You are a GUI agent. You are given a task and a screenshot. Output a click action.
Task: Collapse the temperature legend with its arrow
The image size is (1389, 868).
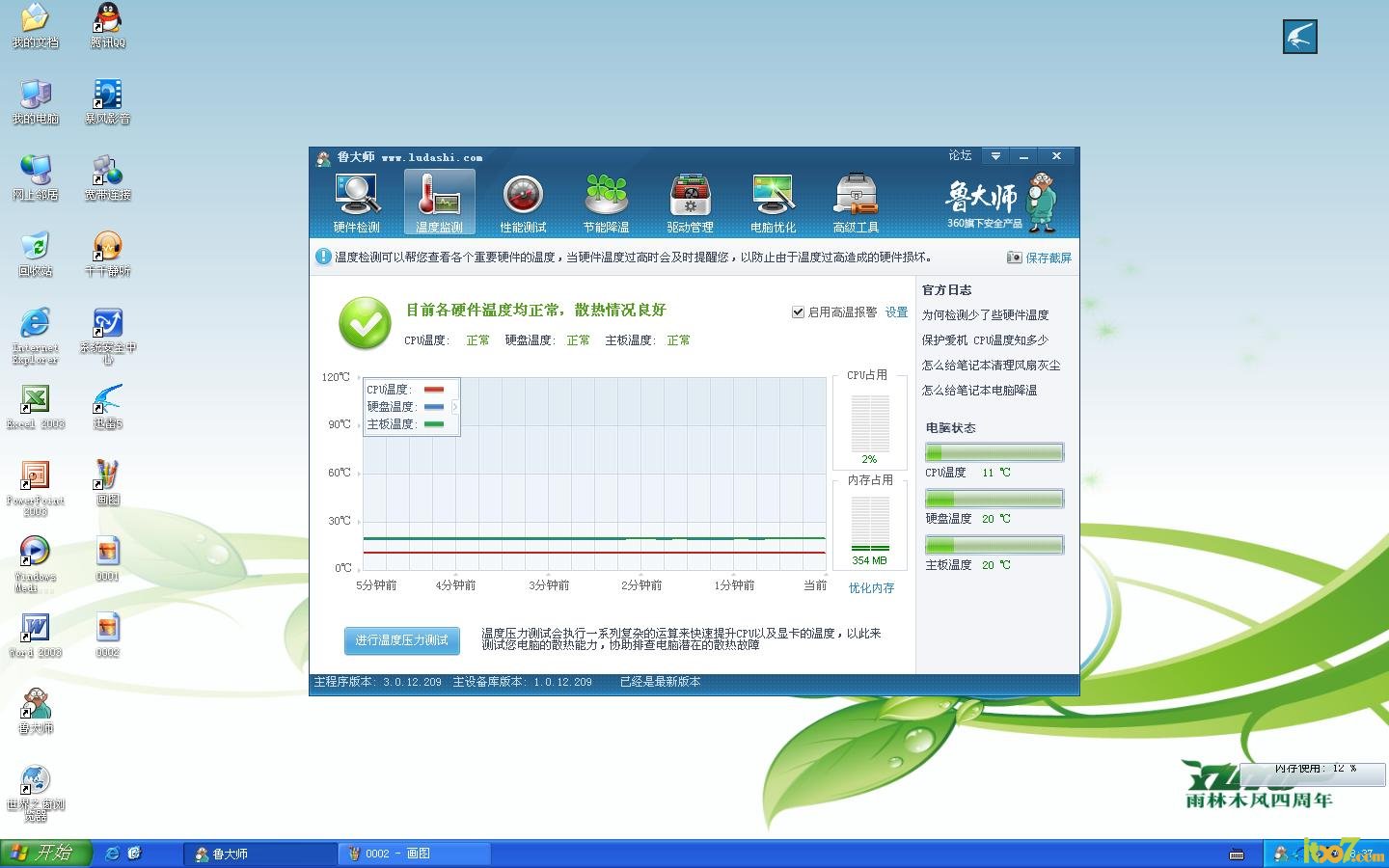(455, 407)
